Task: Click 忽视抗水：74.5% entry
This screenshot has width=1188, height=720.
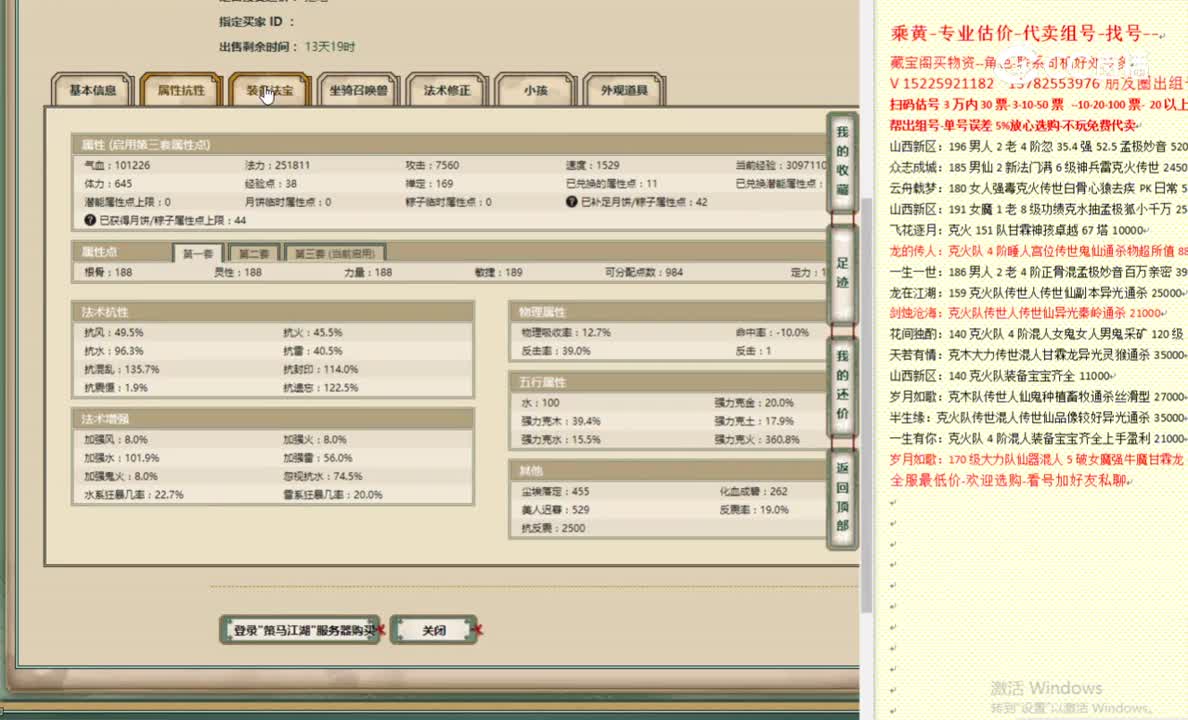Action: pyautogui.click(x=323, y=476)
